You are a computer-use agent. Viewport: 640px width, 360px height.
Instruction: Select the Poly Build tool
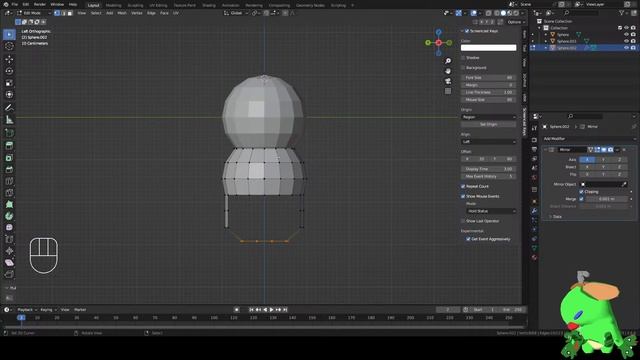coord(9,204)
